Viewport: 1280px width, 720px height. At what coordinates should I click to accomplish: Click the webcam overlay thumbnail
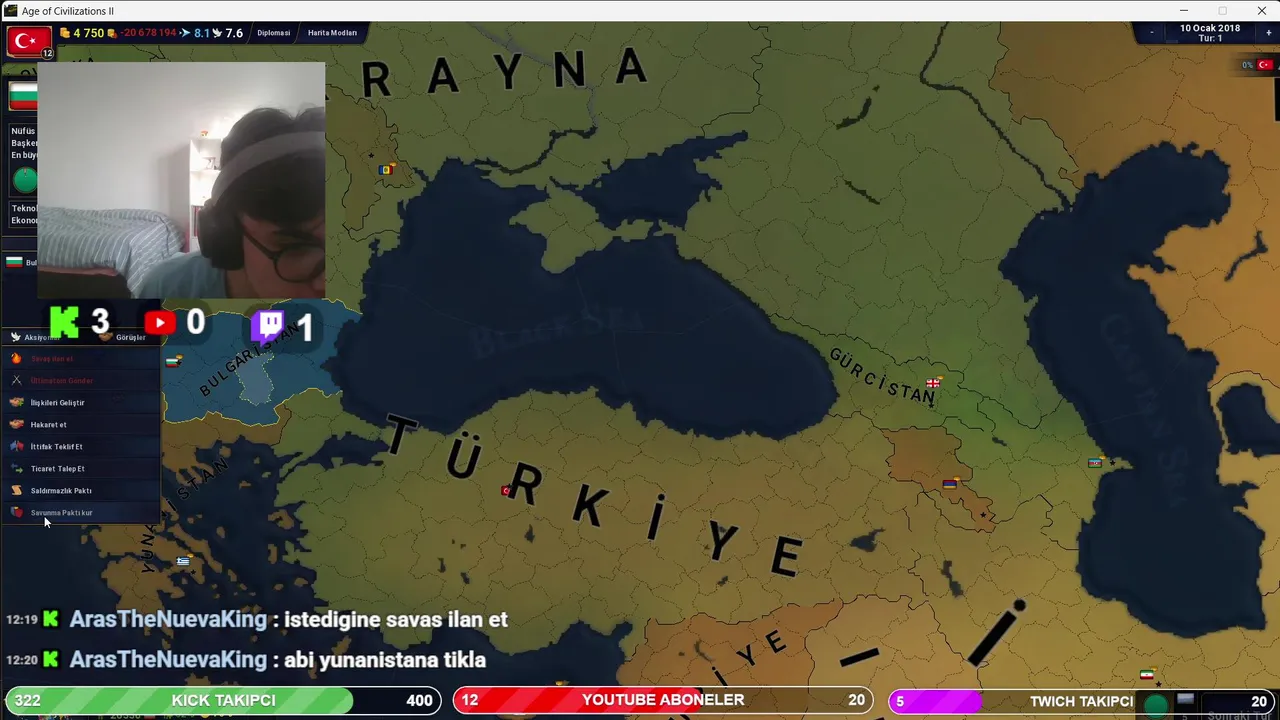point(181,180)
